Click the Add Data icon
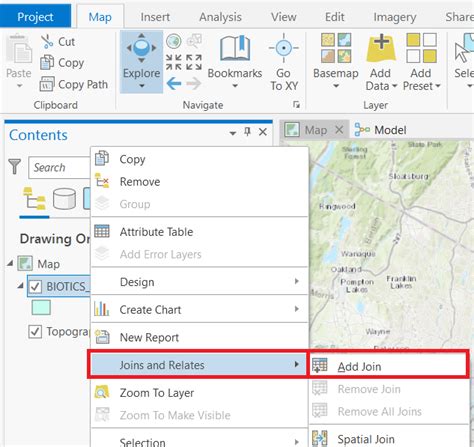This screenshot has width=474, height=447. [x=381, y=49]
